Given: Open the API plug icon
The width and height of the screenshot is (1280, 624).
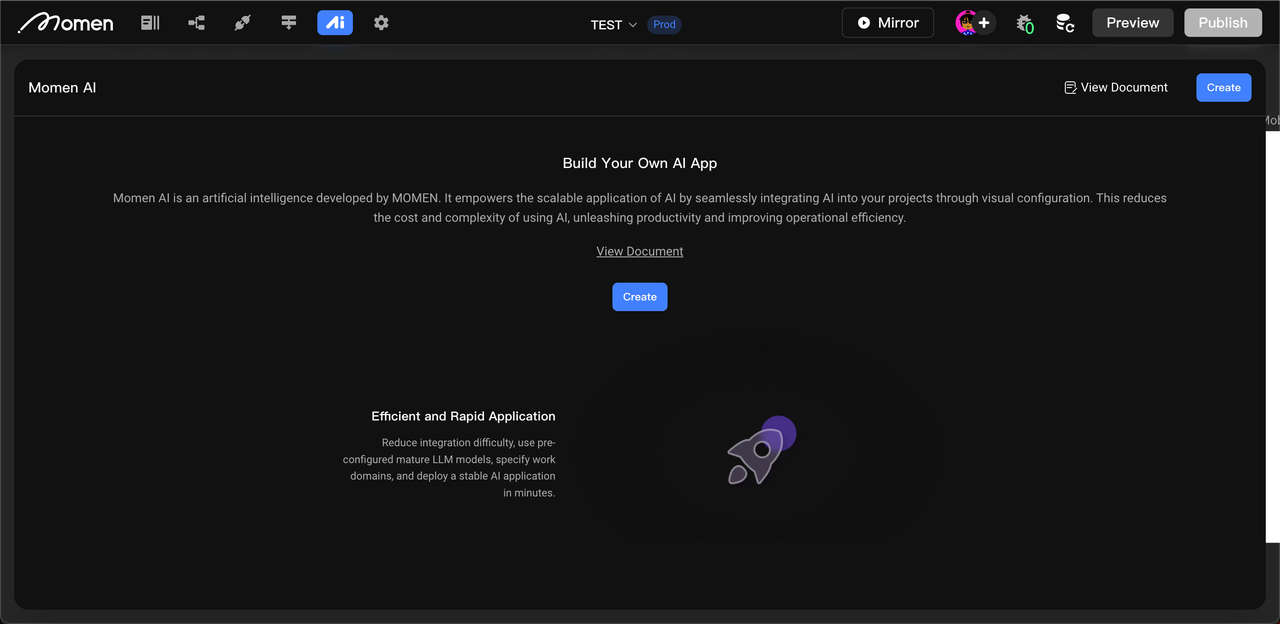Looking at the screenshot, I should (242, 22).
